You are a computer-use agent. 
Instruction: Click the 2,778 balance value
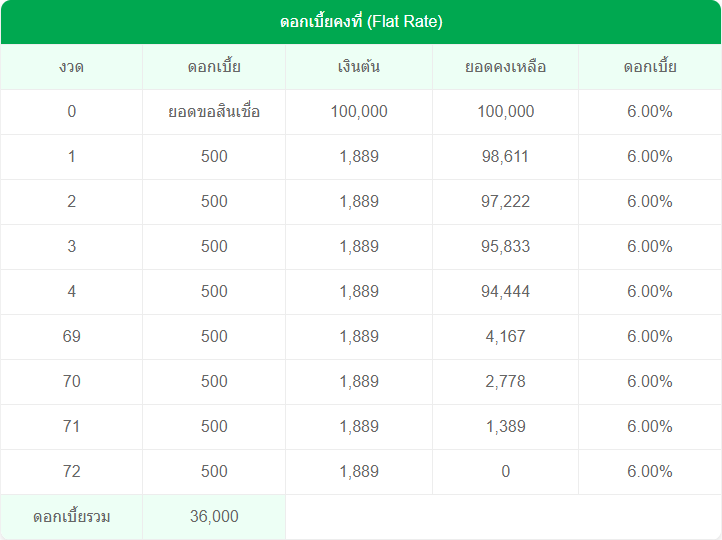pyautogui.click(x=505, y=382)
